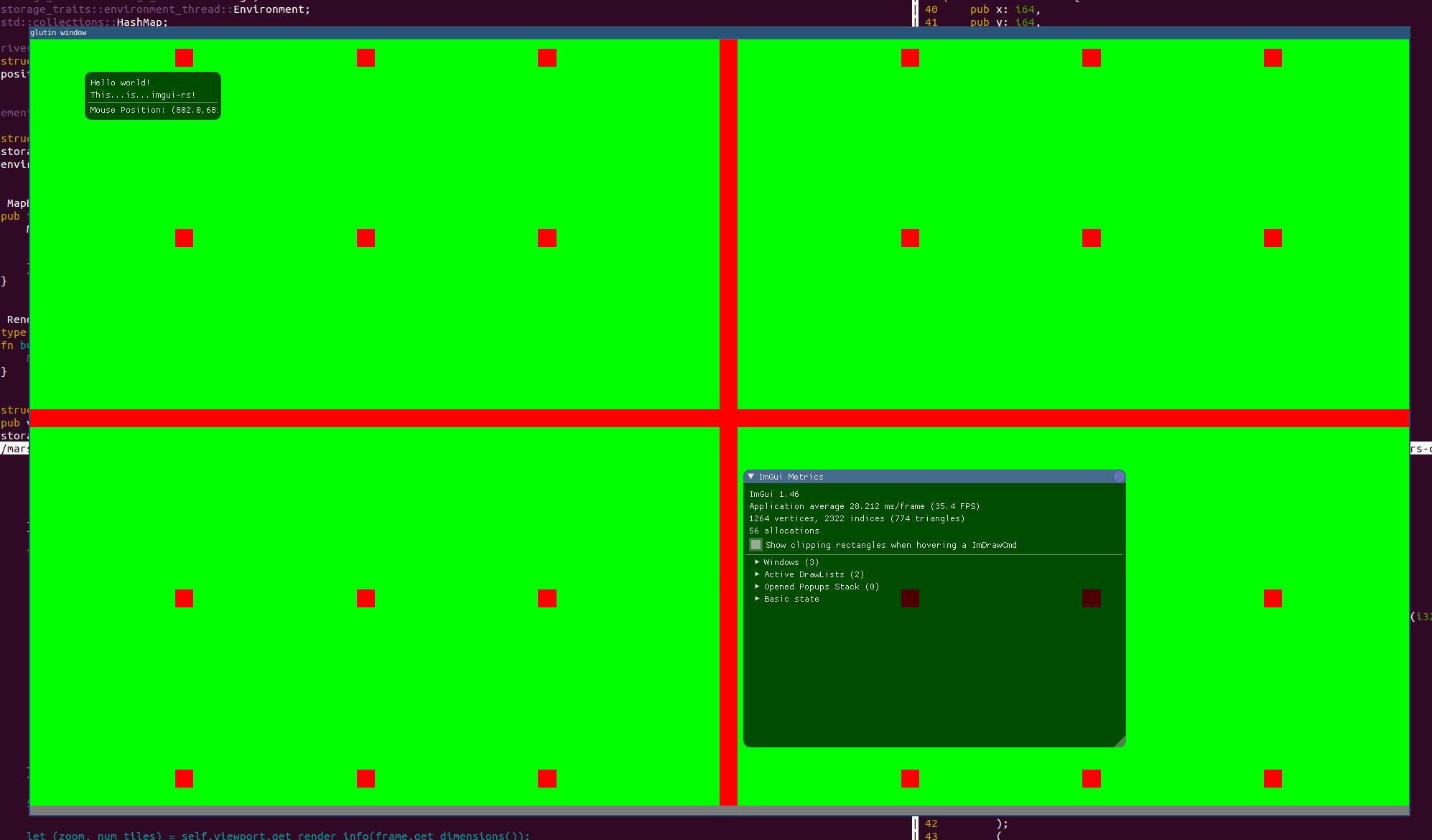Expand the Windows (3) tree node
Screen dimensions: 1432x840
758,562
